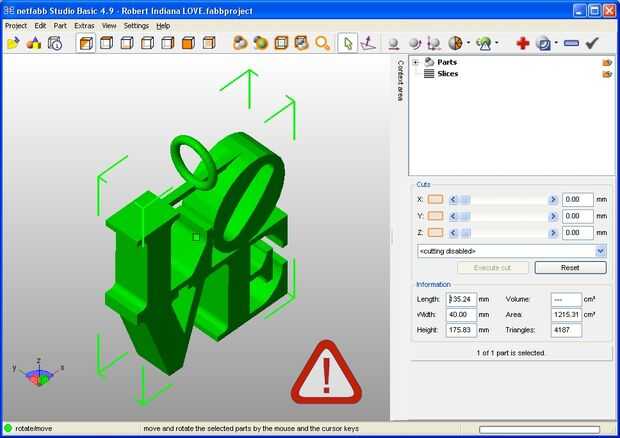This screenshot has width=620, height=438.
Task: Click the sliced sphere cut icon
Action: click(456, 43)
